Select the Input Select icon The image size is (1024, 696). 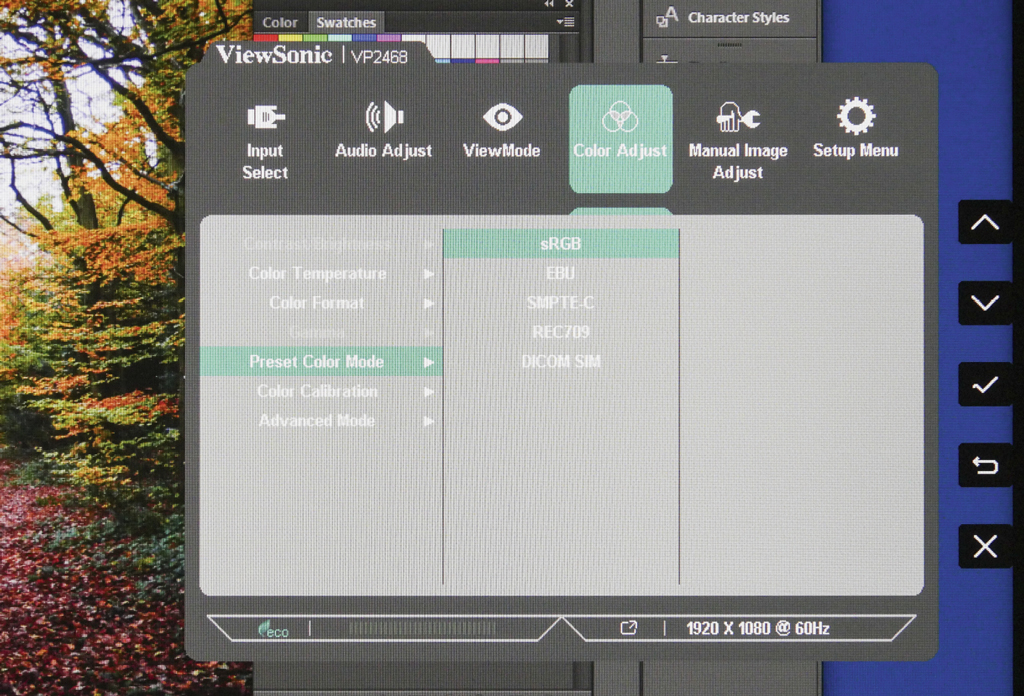point(265,119)
